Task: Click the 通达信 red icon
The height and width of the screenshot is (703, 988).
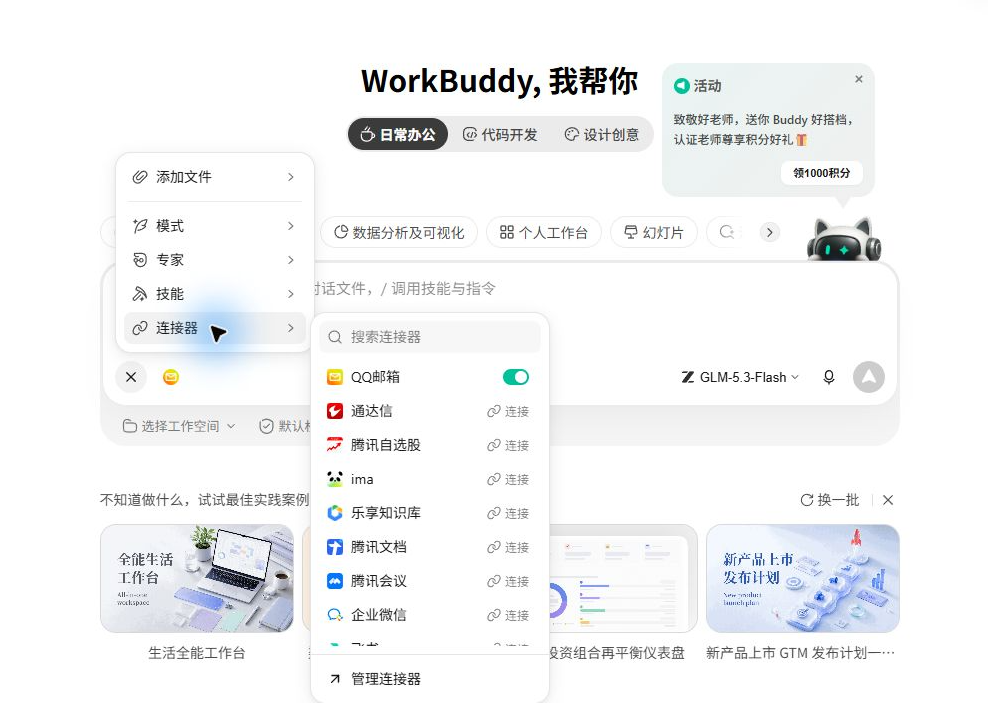Action: tap(335, 411)
